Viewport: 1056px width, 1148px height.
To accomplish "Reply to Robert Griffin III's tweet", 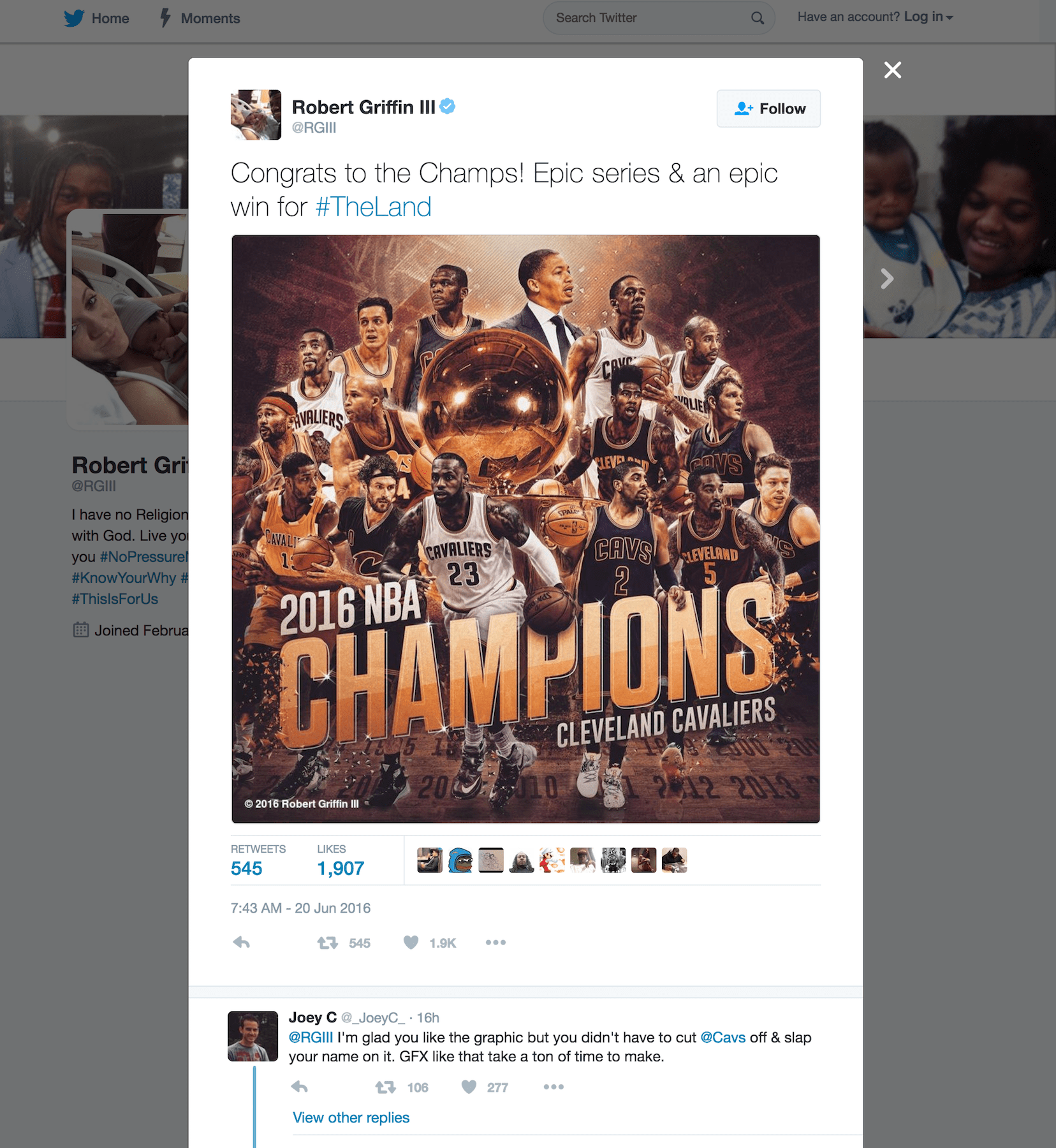I will click(x=242, y=942).
